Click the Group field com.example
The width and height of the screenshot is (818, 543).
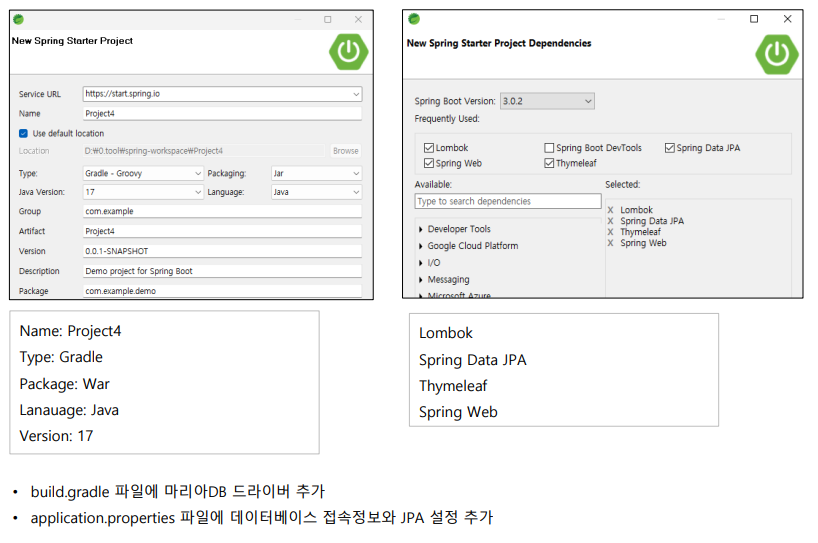point(222,211)
